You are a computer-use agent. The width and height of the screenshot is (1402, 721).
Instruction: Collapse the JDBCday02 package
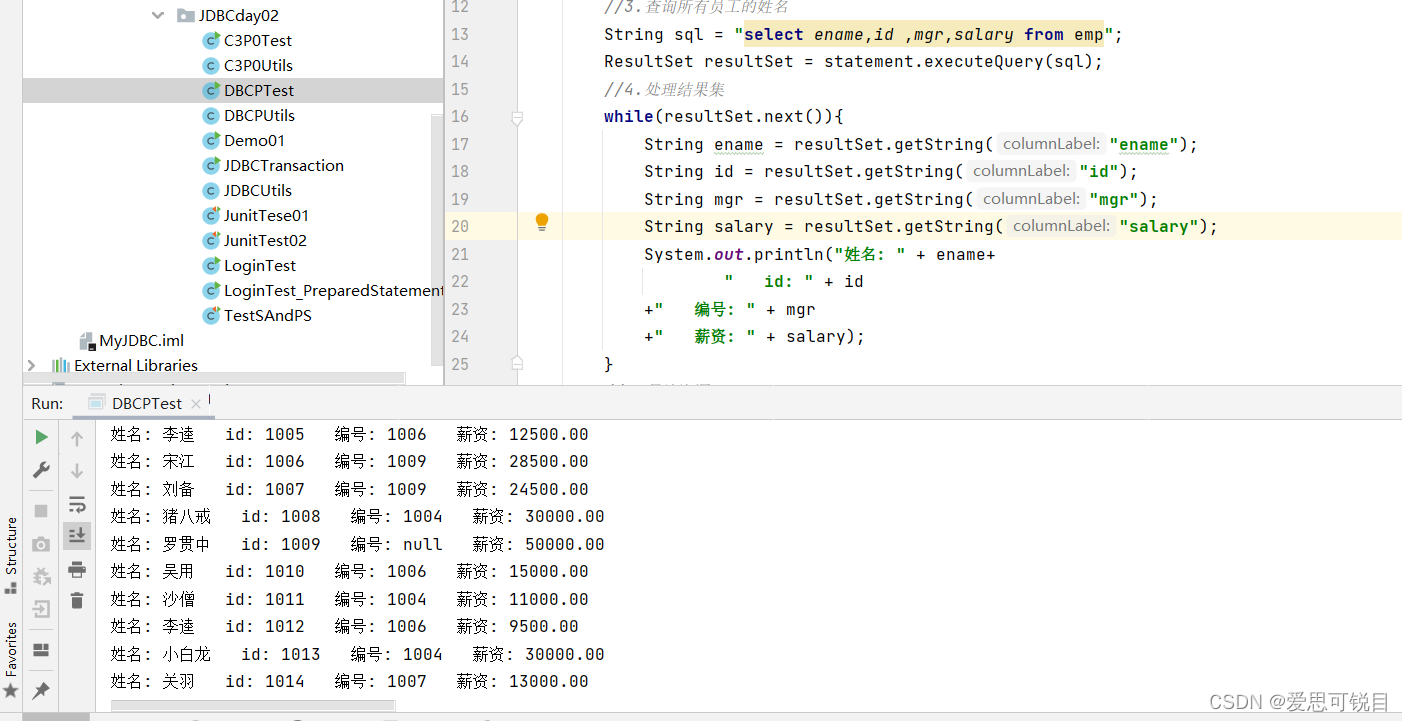pos(158,15)
